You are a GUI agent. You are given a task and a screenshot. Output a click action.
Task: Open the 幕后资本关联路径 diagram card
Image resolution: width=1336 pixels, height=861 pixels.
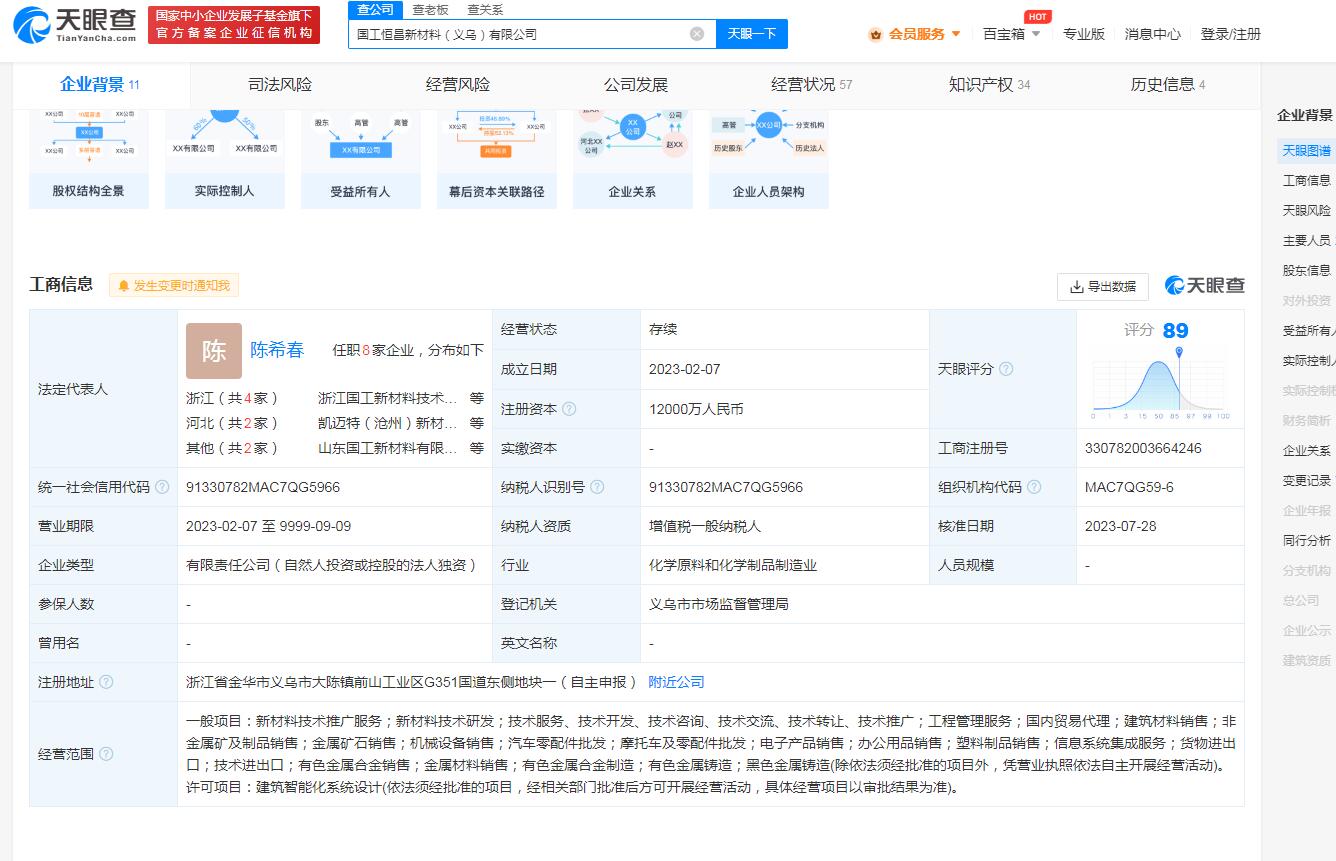pyautogui.click(x=497, y=159)
